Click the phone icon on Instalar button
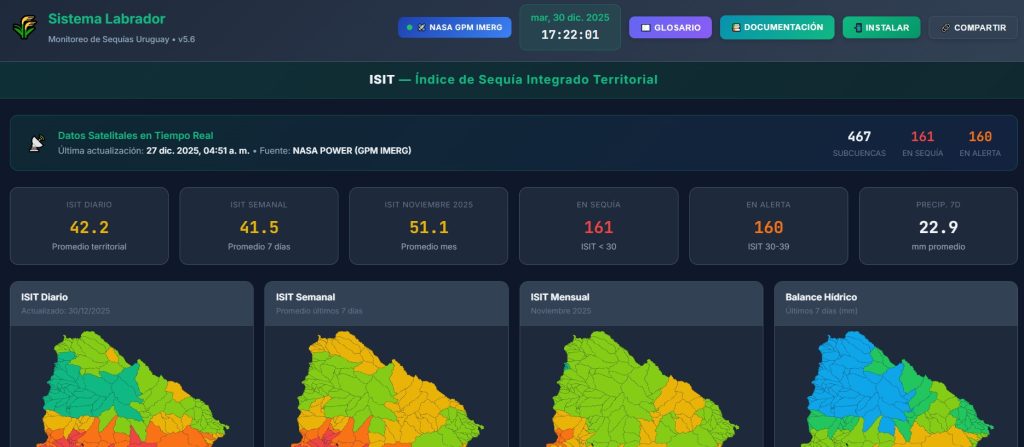 coord(858,28)
